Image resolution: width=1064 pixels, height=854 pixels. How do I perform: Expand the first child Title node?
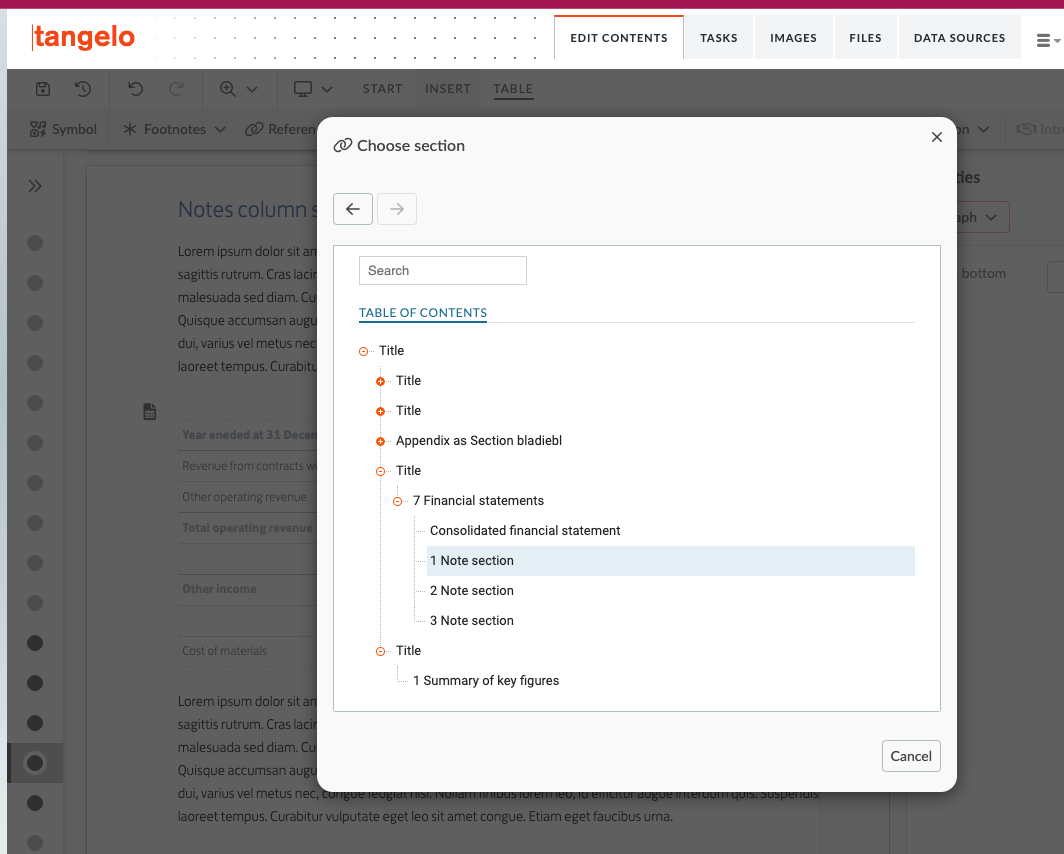pos(381,381)
